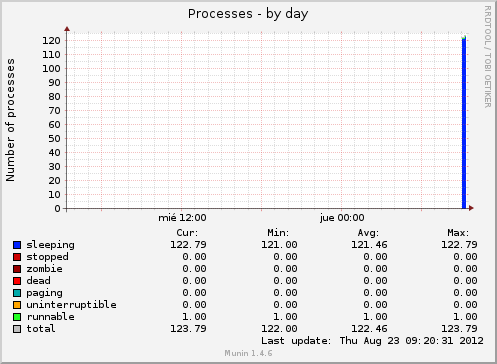Click the zombie legend color swatch
The width and height of the screenshot is (497, 364).
(x=17, y=269)
